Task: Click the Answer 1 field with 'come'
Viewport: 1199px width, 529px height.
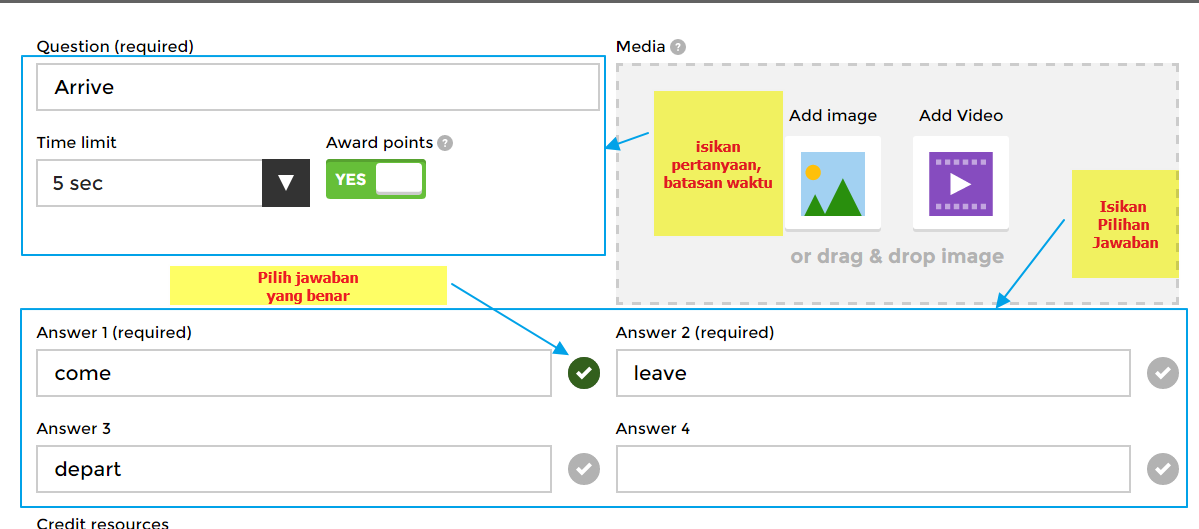Action: click(x=294, y=373)
